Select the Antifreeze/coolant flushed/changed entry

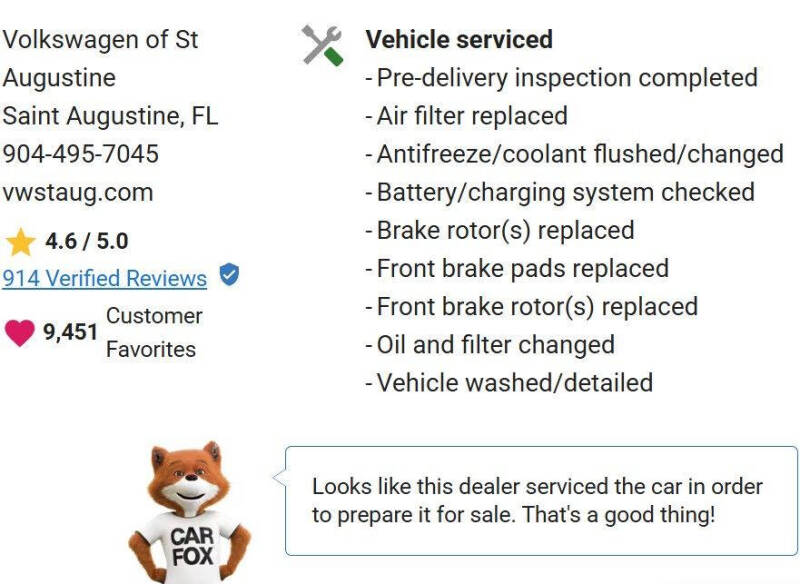pos(574,154)
